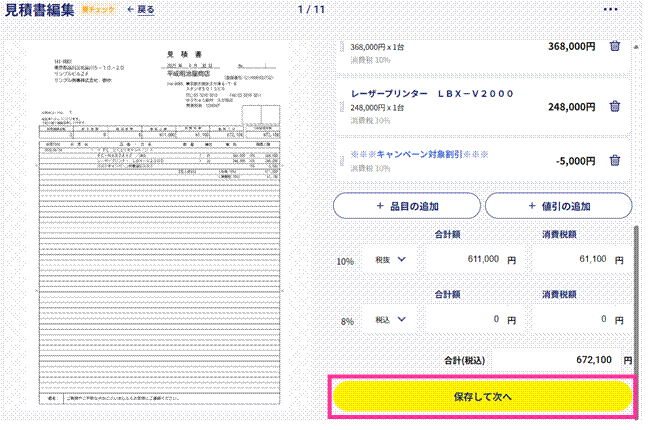
Task: Open the 10% 税抜 tax type dropdown
Action: click(x=390, y=260)
